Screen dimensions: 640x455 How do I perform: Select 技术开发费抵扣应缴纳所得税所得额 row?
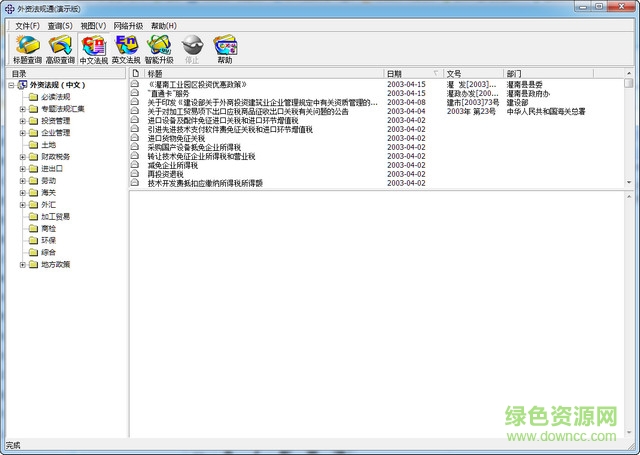coord(205,183)
